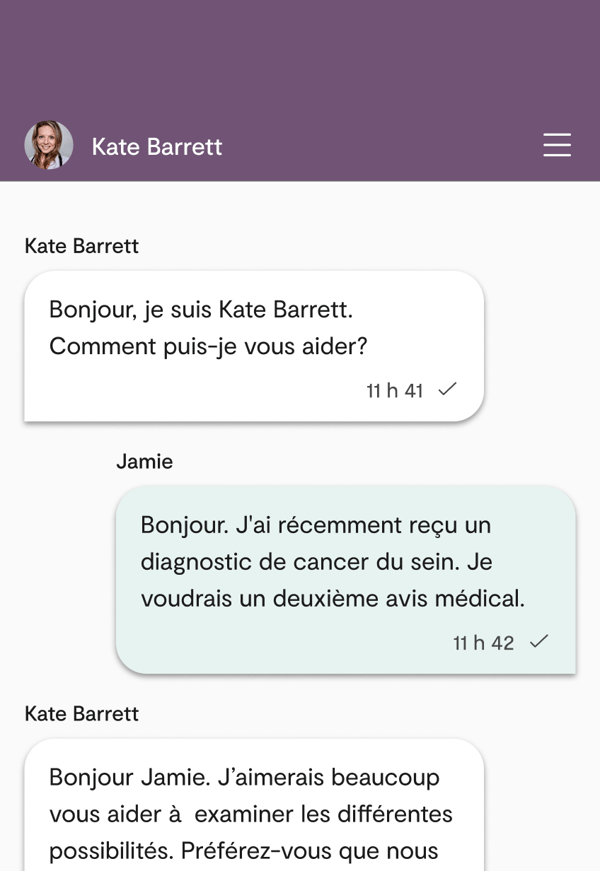Viewport: 600px width, 871px height.
Task: Click the "Bonjour, je suis Kate Barrett" line
Action: (200, 309)
